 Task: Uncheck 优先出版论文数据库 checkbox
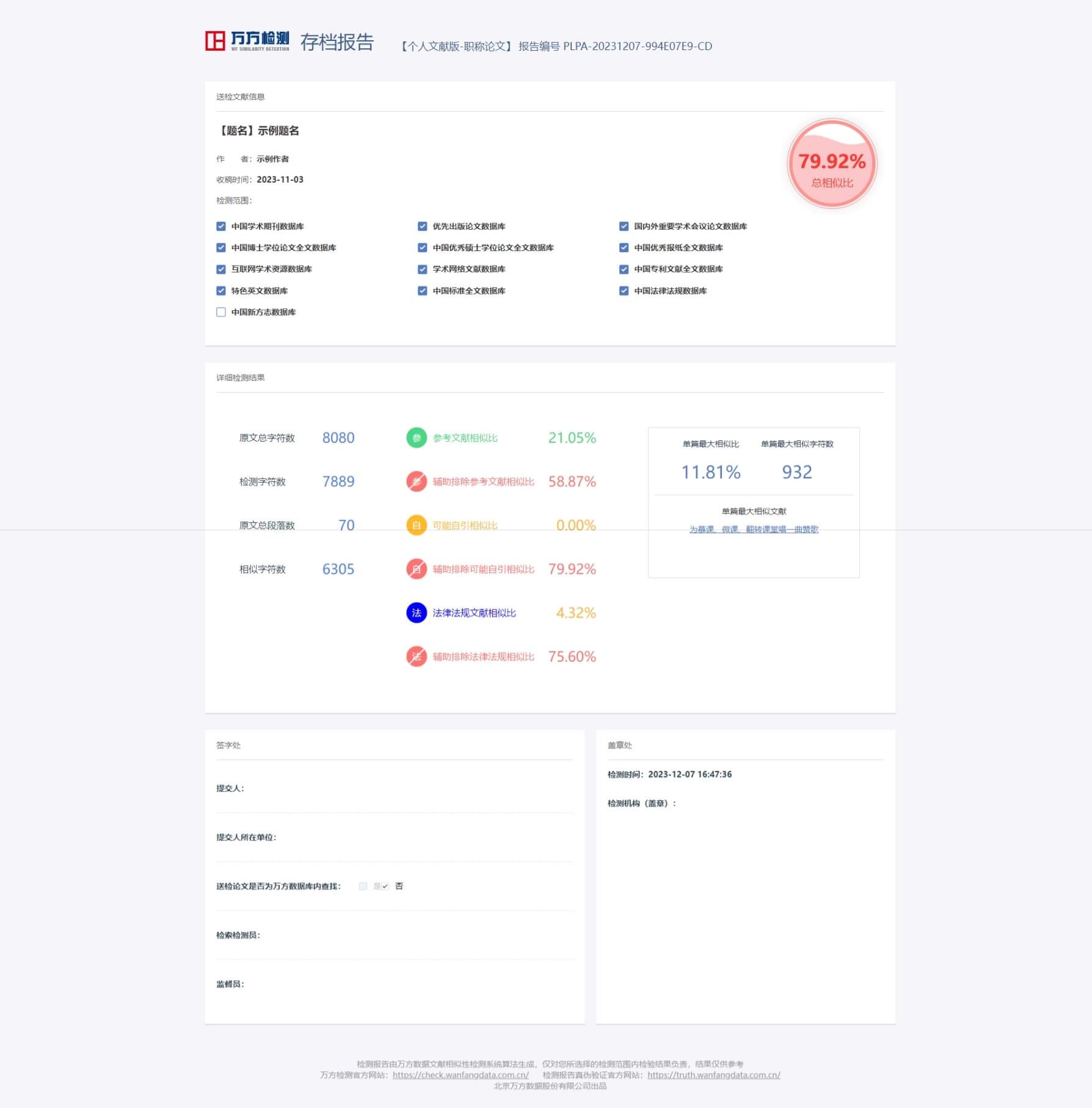pos(422,226)
